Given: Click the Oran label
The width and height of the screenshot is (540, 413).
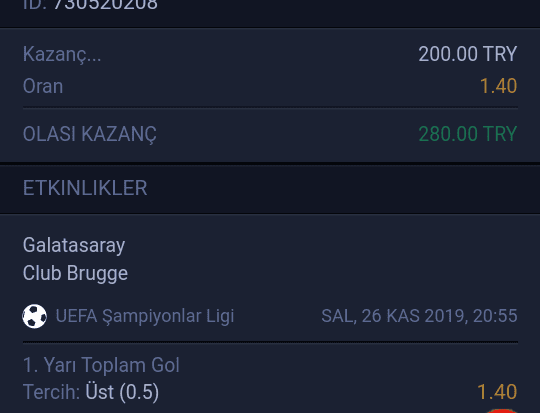Looking at the screenshot, I should click(43, 86).
